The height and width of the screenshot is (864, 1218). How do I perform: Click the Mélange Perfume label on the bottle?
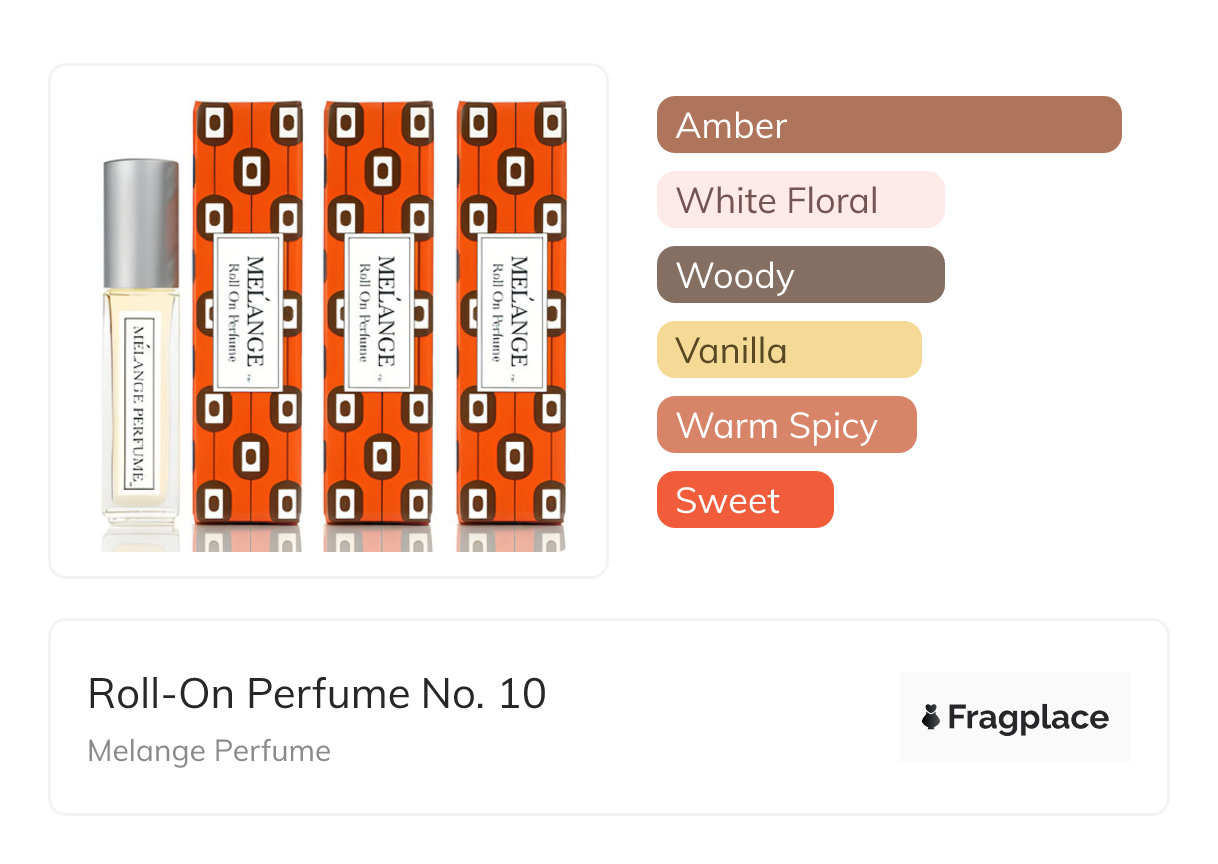(137, 403)
